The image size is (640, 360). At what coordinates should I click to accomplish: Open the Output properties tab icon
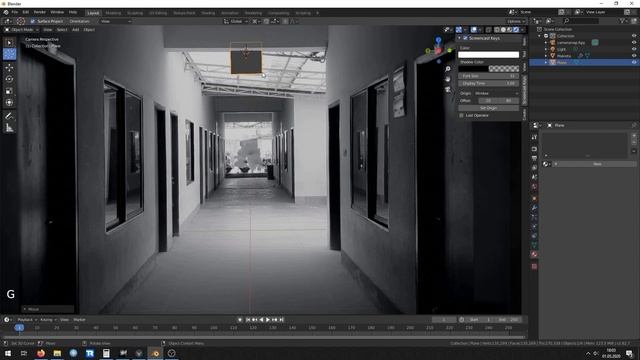coord(534,158)
